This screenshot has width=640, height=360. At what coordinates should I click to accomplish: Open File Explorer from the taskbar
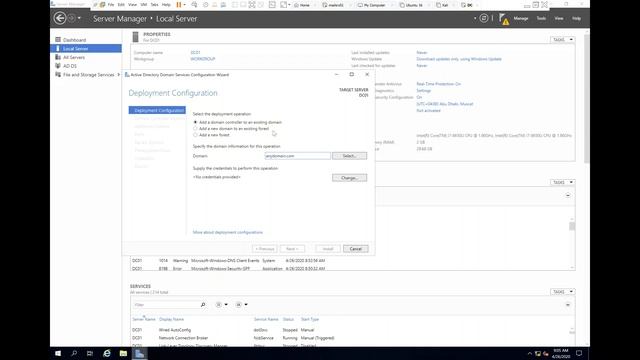pyautogui.click(x=123, y=353)
